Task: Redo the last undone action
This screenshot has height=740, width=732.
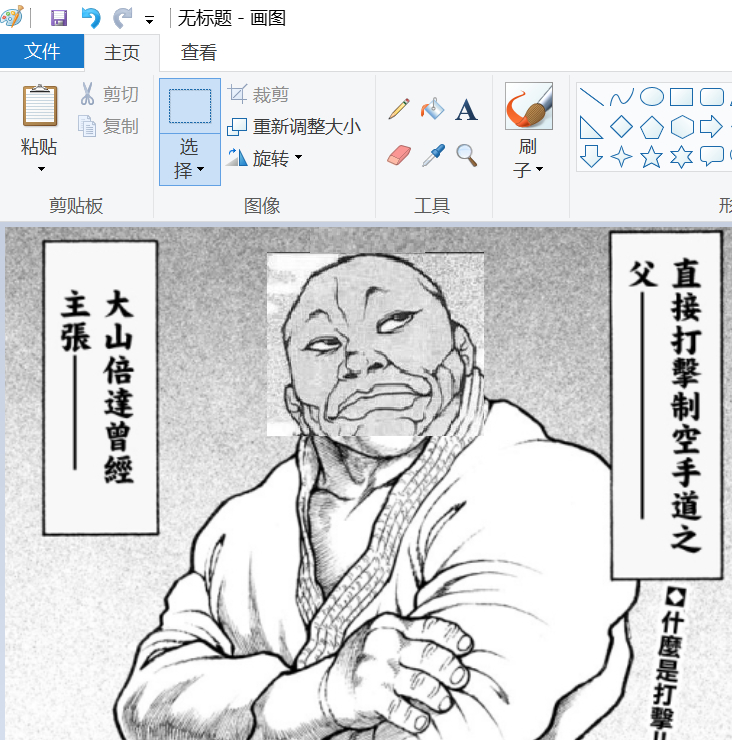Action: click(123, 18)
